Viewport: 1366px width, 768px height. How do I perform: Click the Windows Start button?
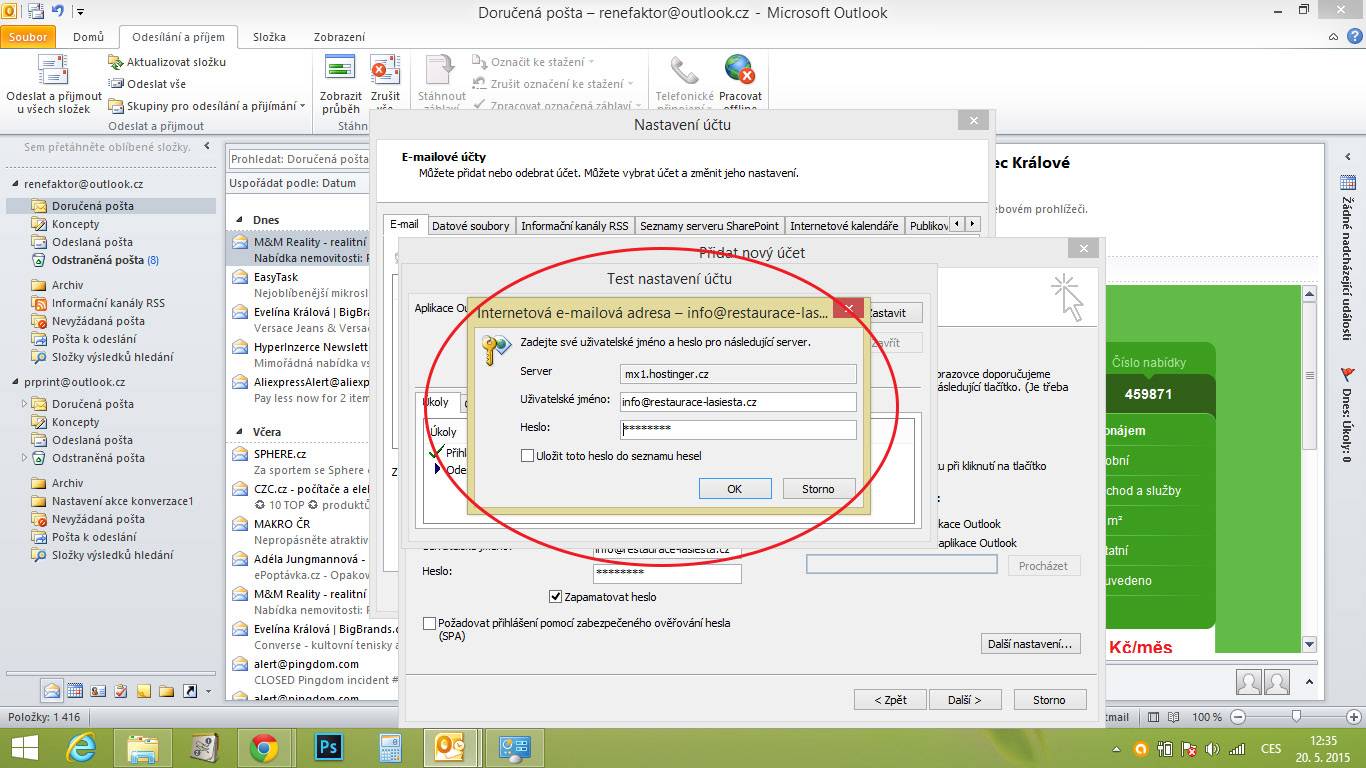(24, 747)
